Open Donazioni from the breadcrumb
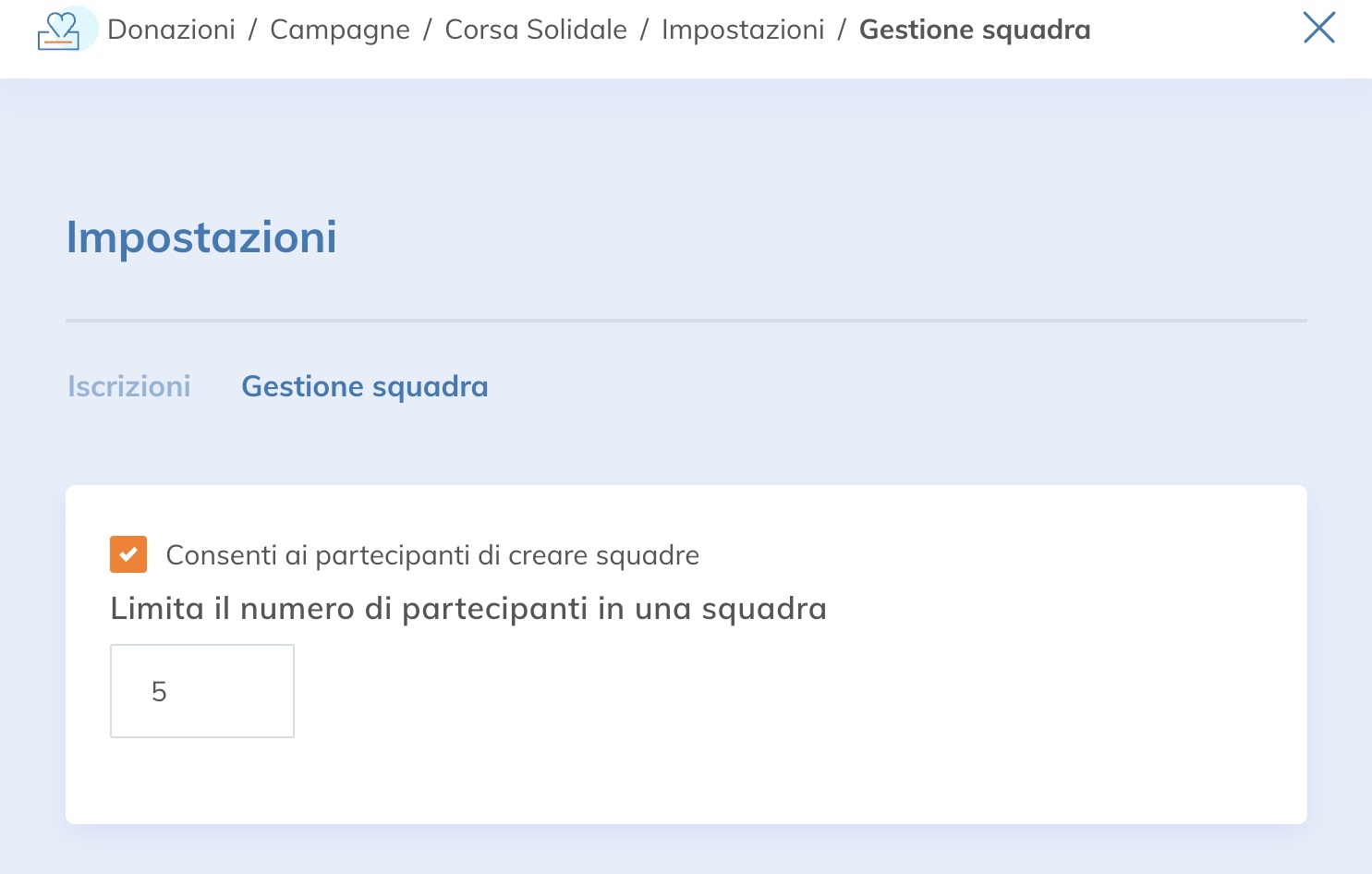 [170, 29]
